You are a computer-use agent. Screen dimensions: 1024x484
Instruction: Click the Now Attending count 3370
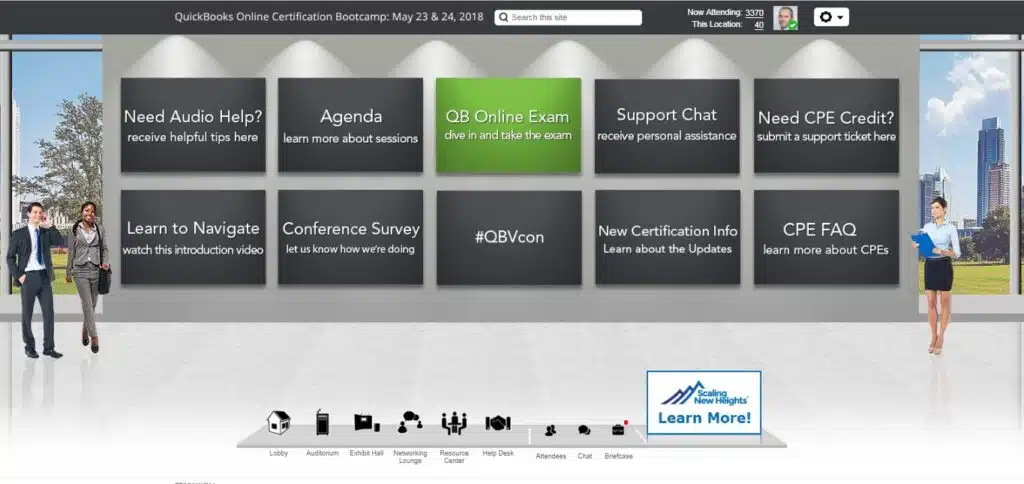[x=754, y=12]
